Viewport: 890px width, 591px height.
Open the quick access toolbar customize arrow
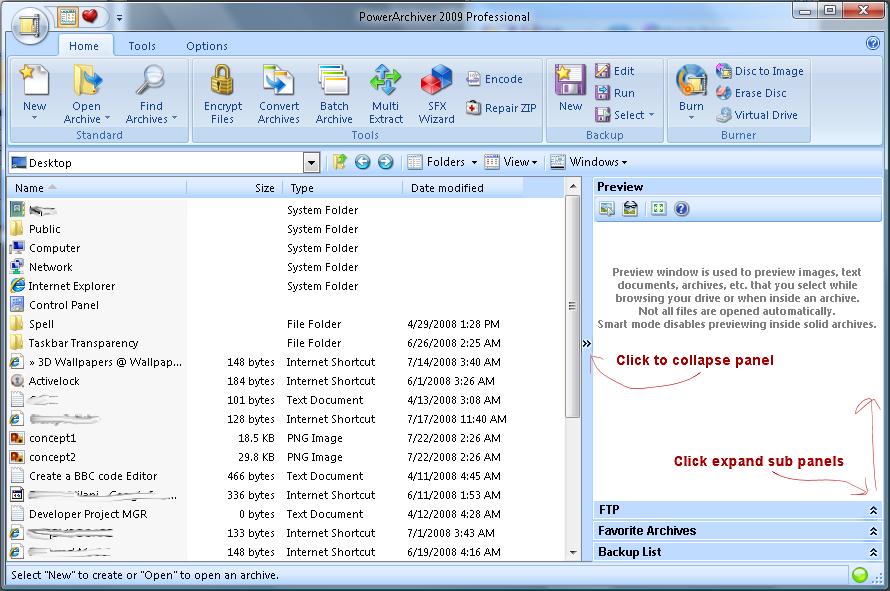coord(119,18)
